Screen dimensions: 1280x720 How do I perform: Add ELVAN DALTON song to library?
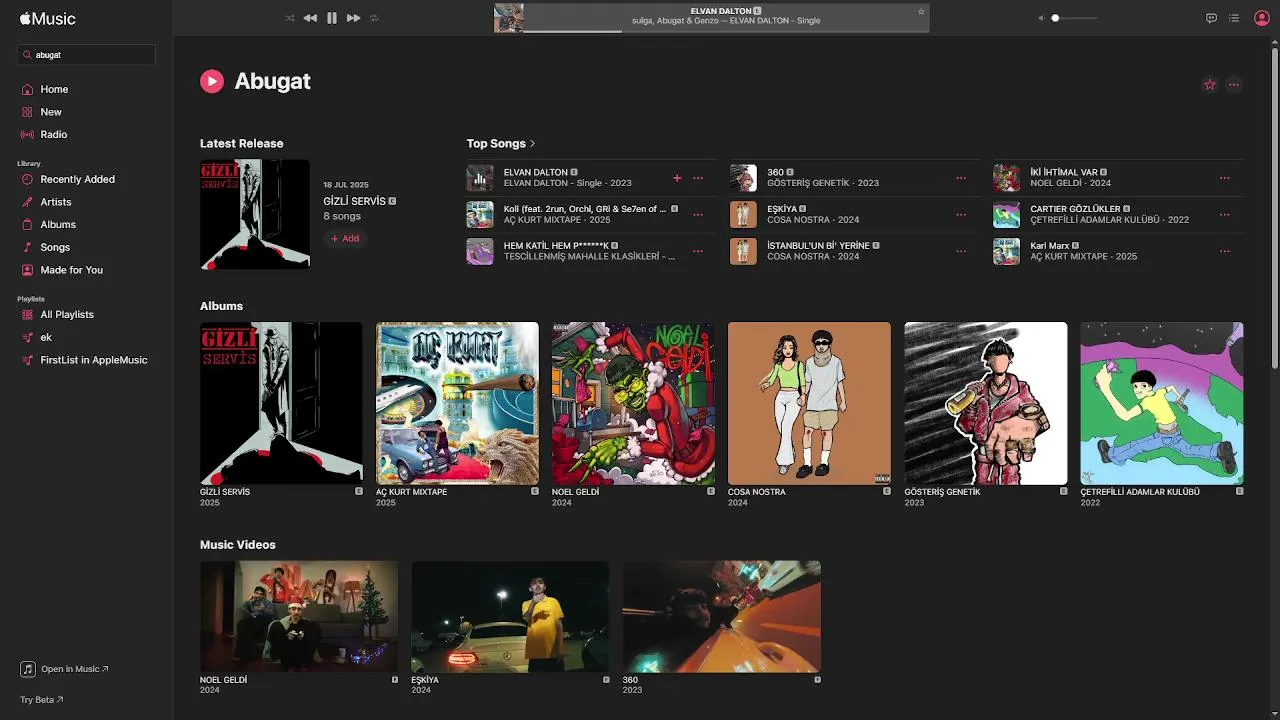(x=677, y=178)
